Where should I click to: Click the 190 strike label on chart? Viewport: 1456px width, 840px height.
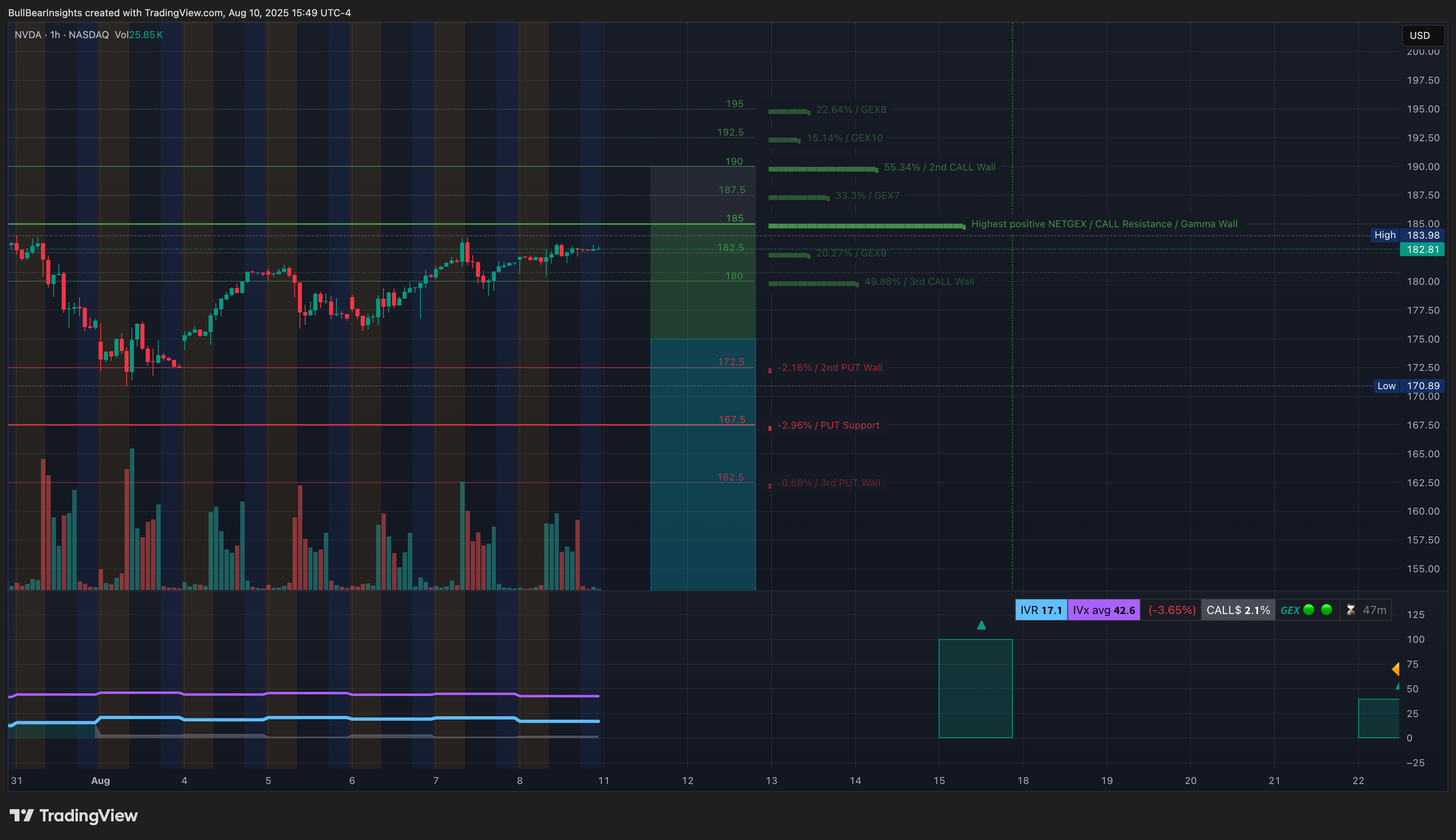tap(734, 162)
